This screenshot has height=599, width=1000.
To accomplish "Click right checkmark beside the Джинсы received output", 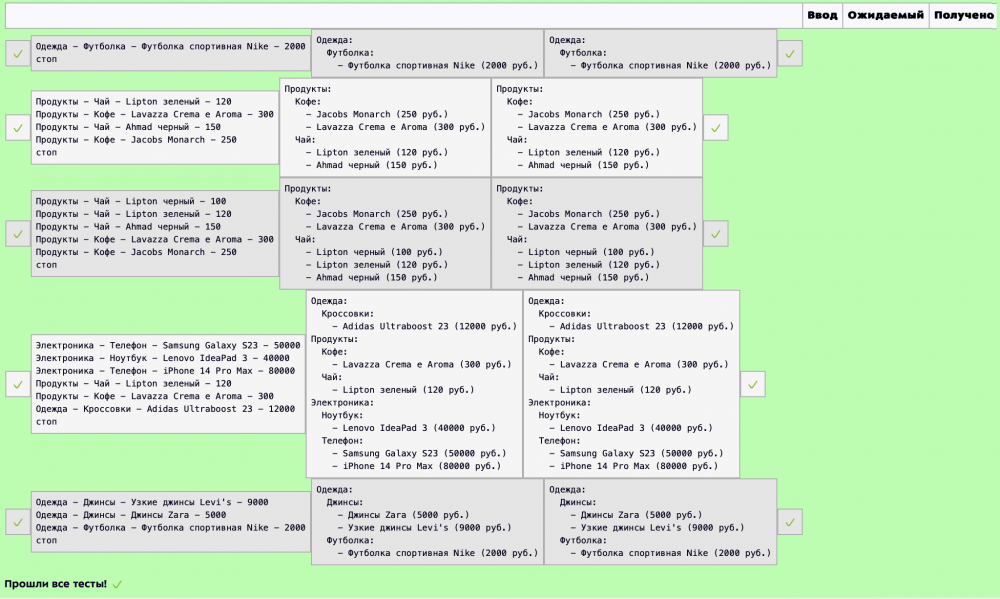I will point(790,522).
